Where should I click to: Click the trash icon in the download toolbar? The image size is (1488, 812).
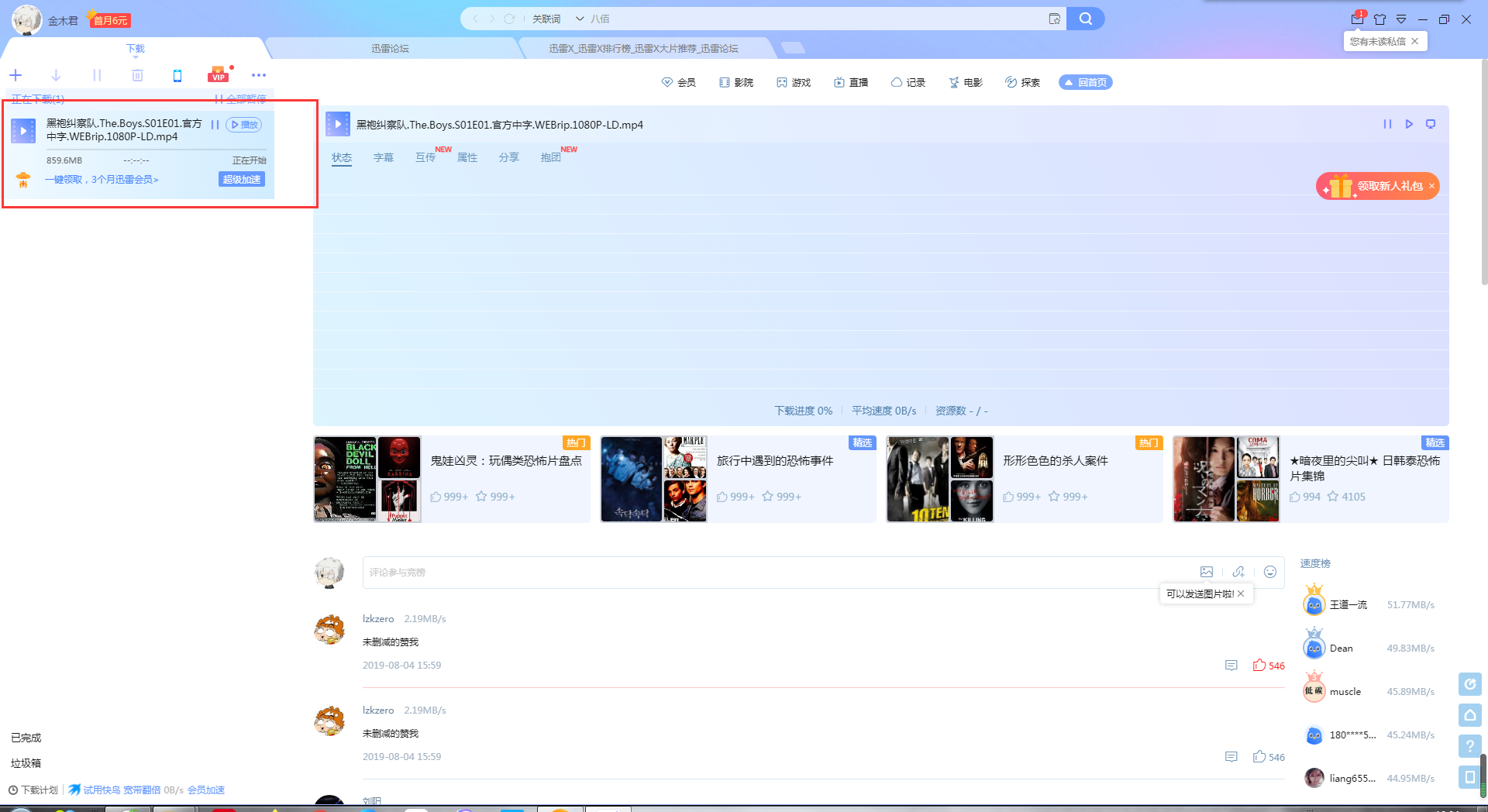pyautogui.click(x=137, y=75)
